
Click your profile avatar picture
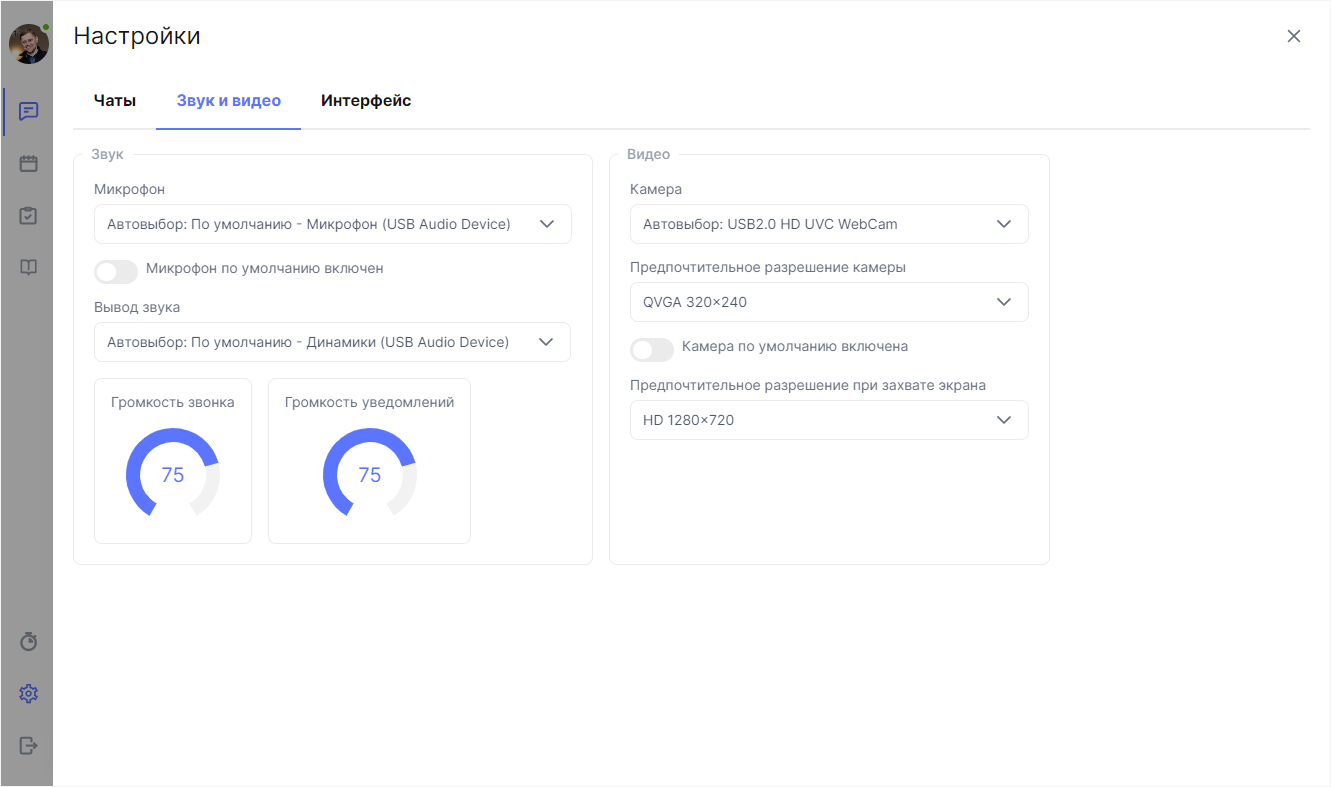point(27,43)
